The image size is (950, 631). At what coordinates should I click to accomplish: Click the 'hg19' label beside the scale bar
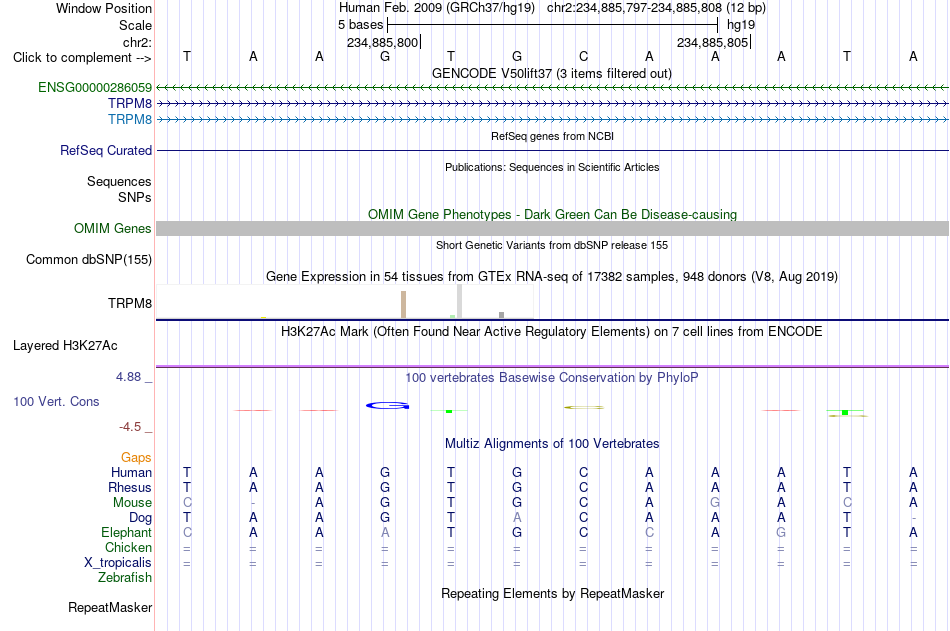[741, 25]
